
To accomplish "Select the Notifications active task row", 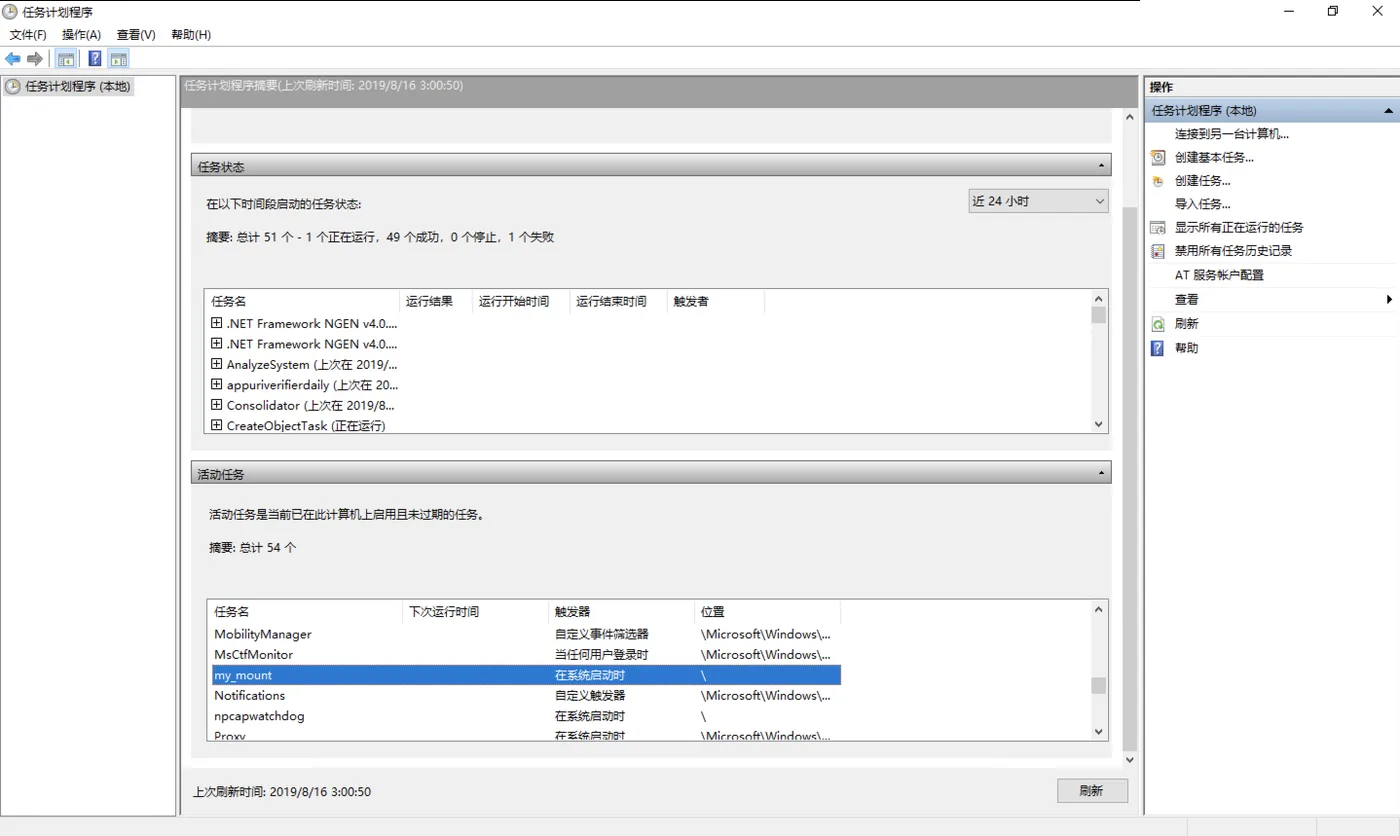I will [x=526, y=696].
